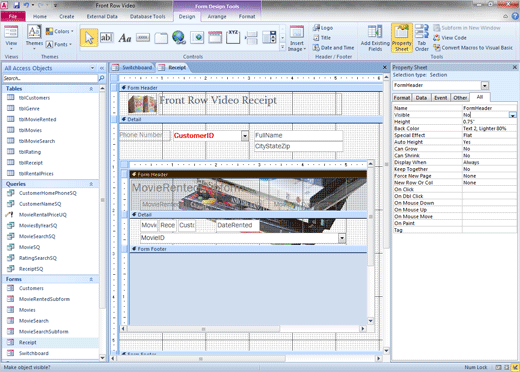Image resolution: width=520 pixels, height=372 pixels.
Task: Insert a Page Break control
Action: pyautogui.click(x=251, y=38)
